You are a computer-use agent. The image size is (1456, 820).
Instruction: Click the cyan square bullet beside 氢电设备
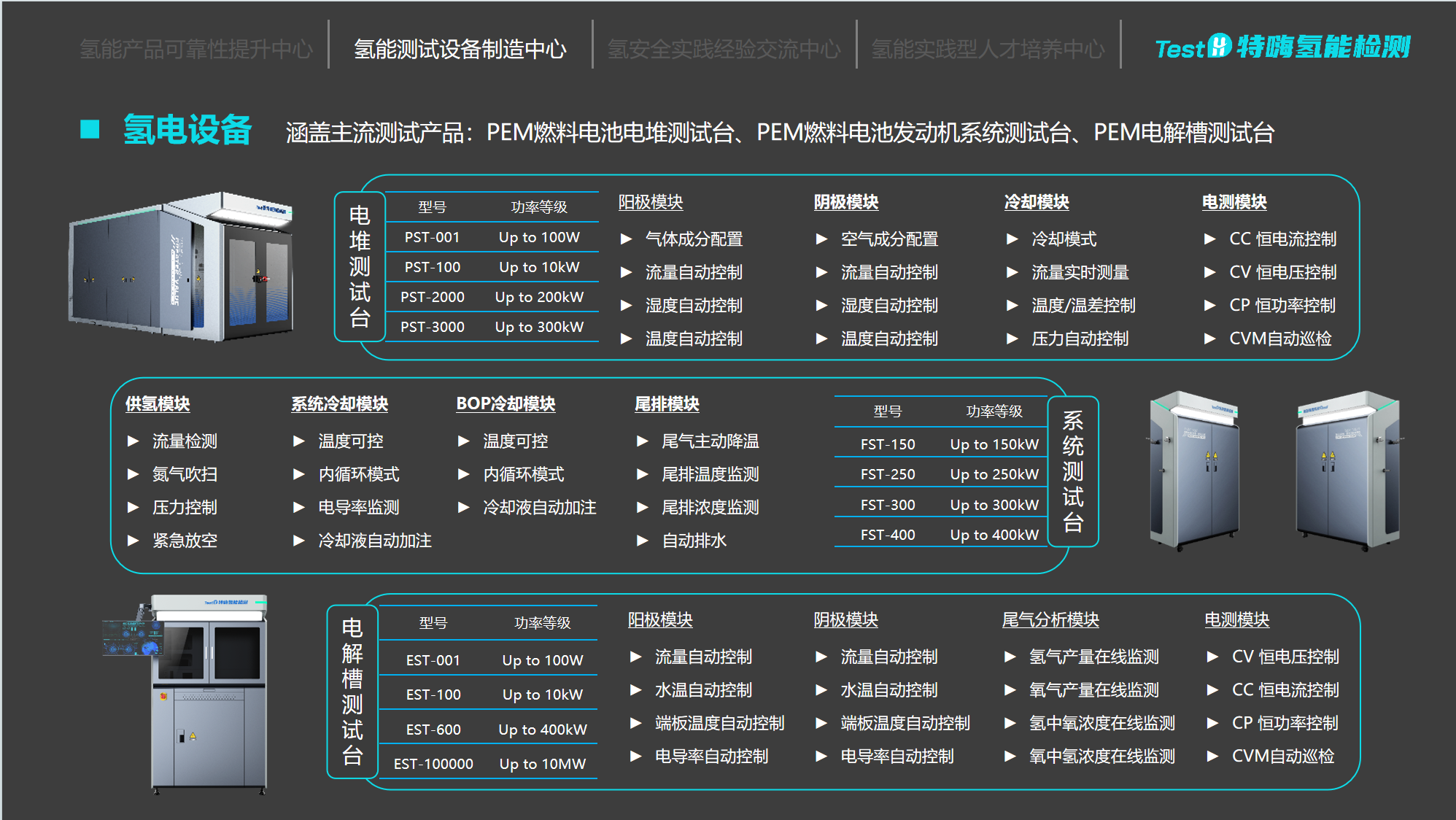90,130
